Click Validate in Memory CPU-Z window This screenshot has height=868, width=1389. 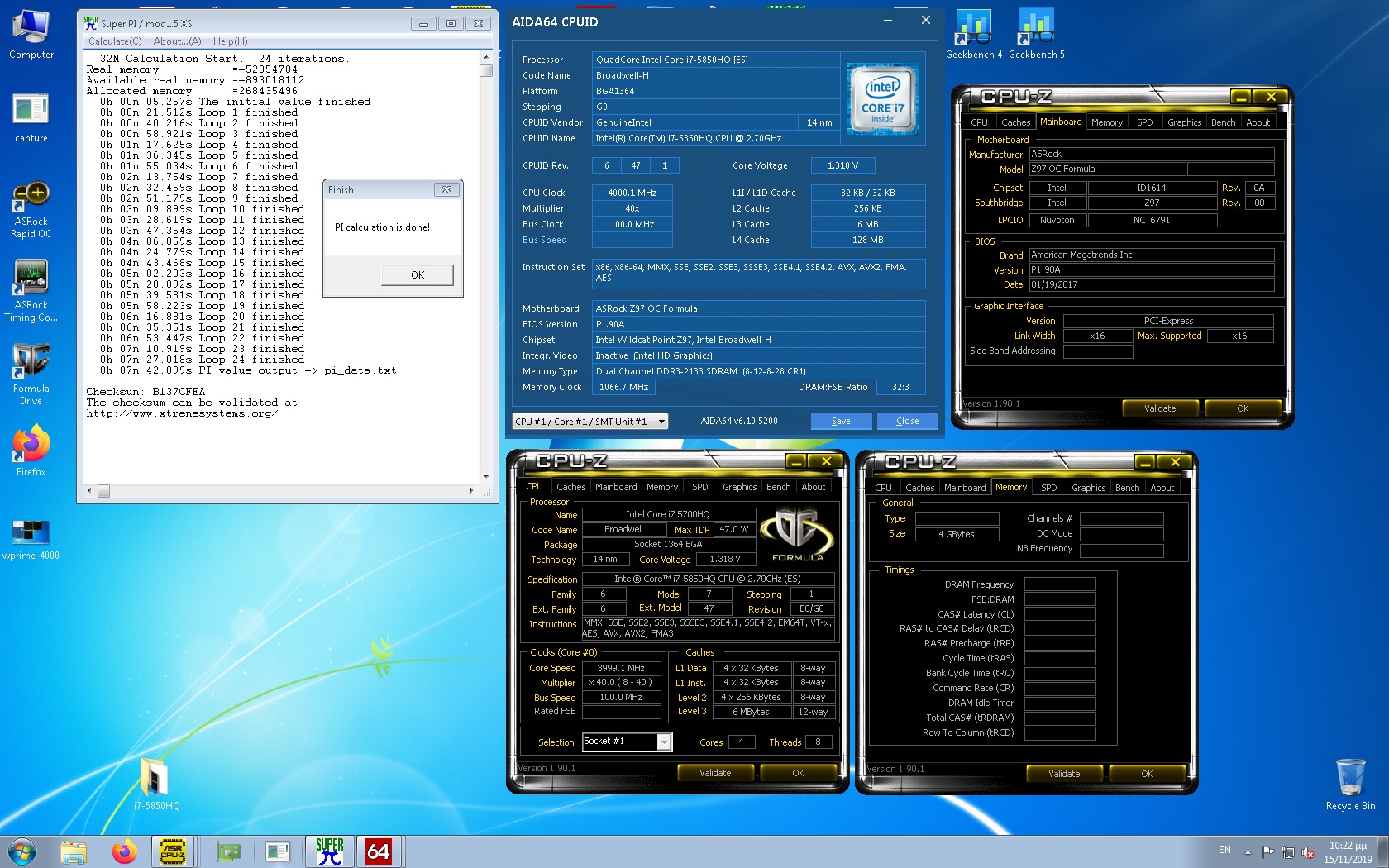tap(1064, 774)
